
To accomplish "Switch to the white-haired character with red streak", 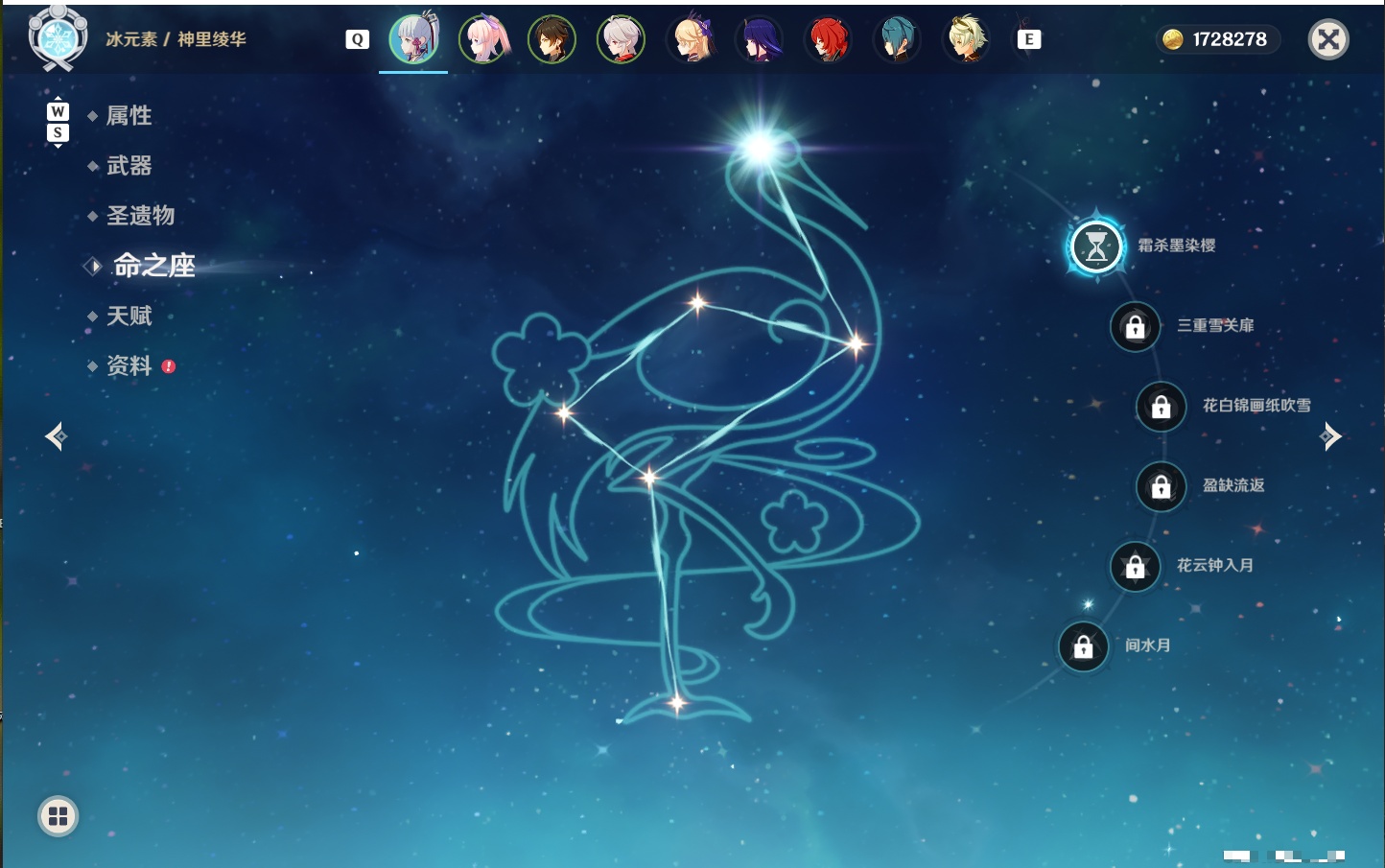I will pyautogui.click(x=622, y=39).
